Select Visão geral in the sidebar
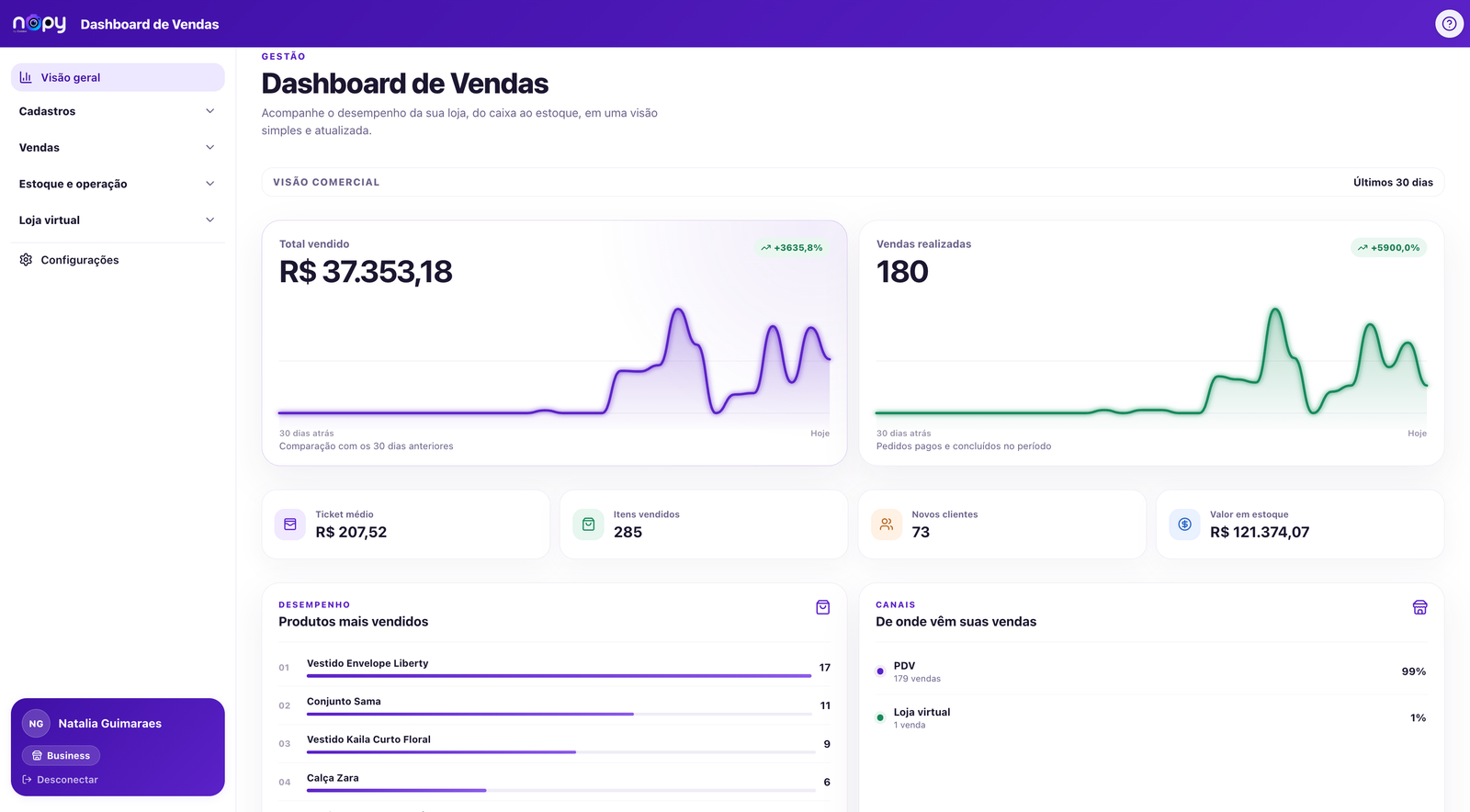 [118, 77]
